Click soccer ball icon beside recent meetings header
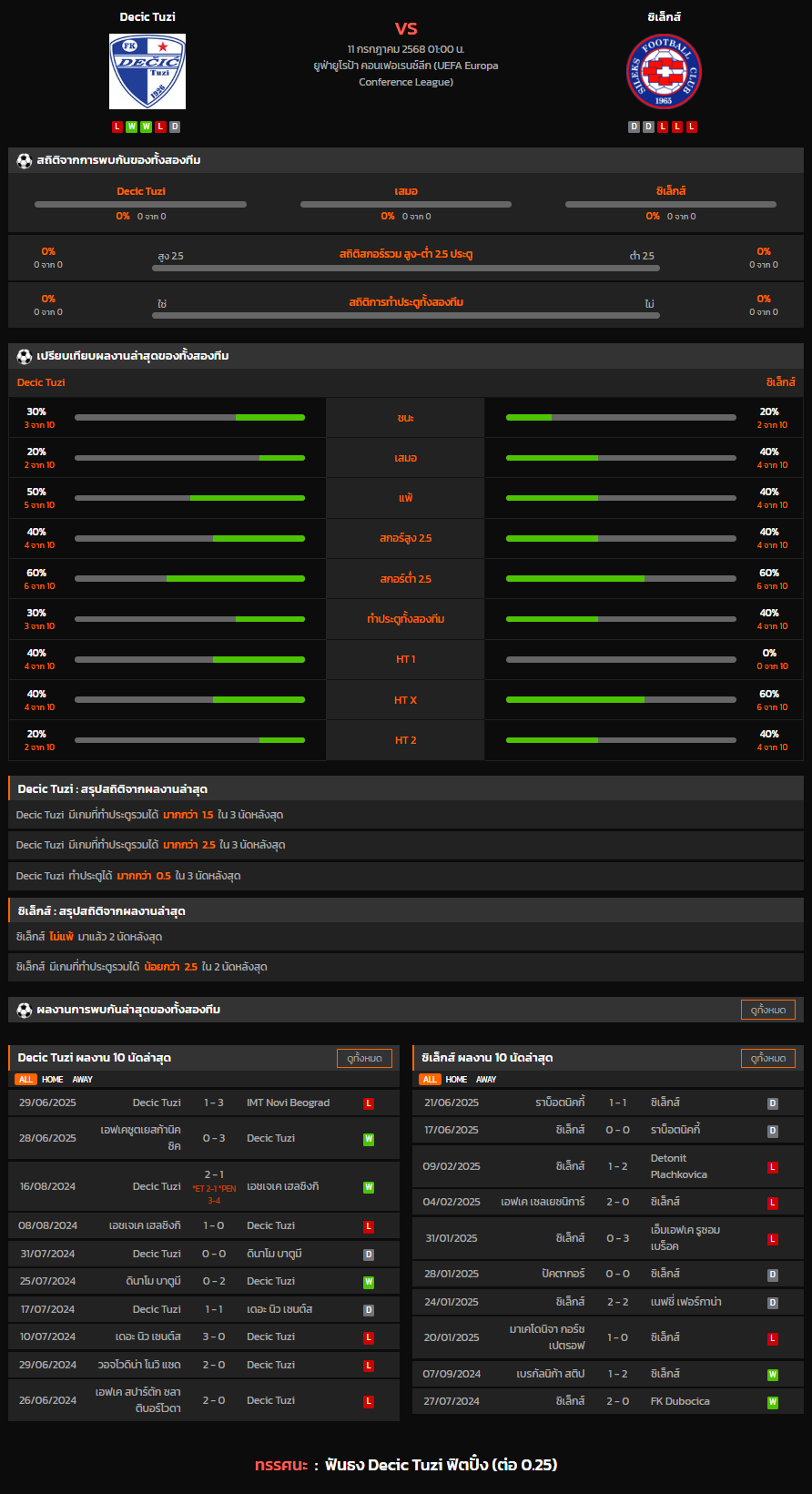The height and width of the screenshot is (1494, 812). 25,1010
